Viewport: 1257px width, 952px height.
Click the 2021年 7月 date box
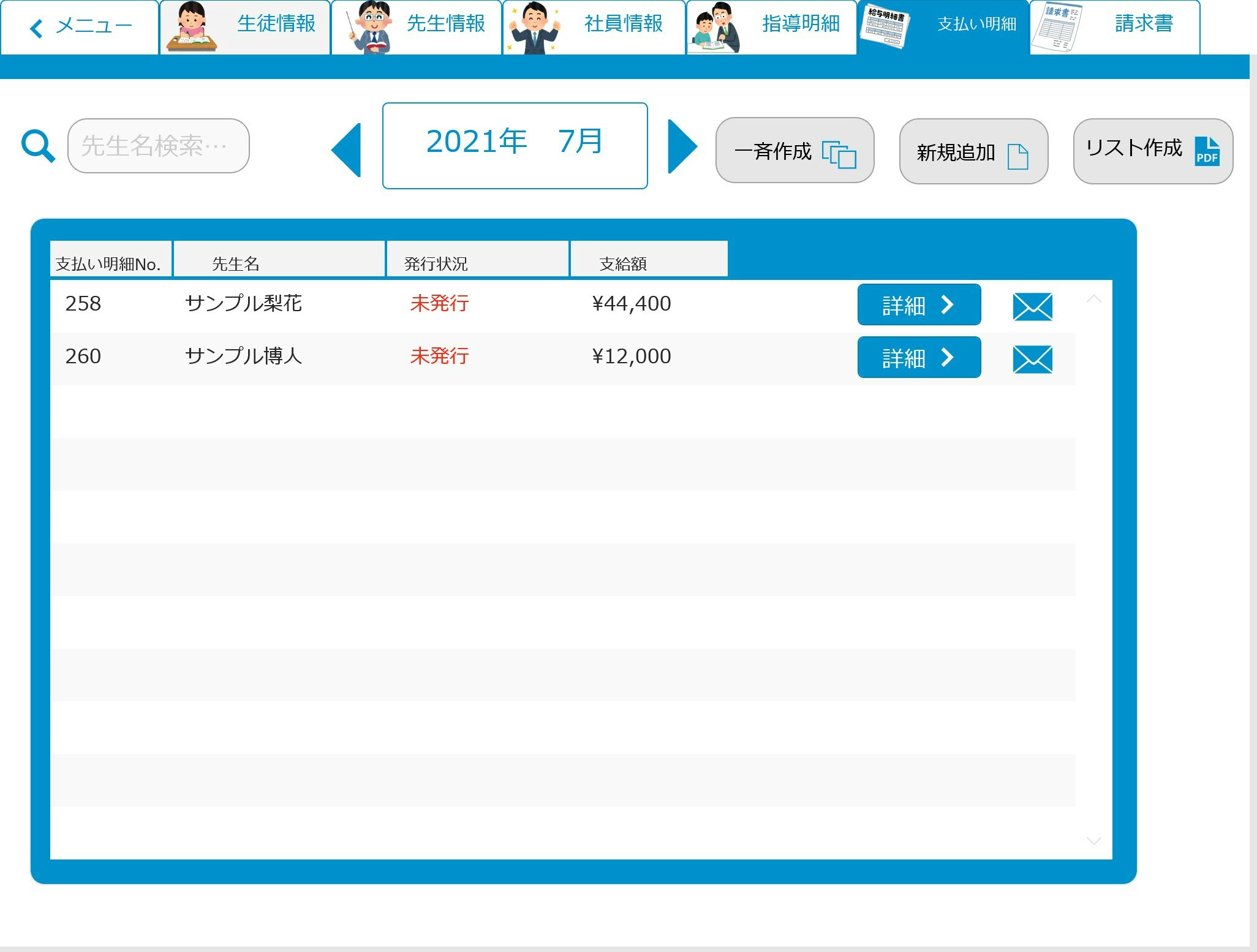point(515,146)
